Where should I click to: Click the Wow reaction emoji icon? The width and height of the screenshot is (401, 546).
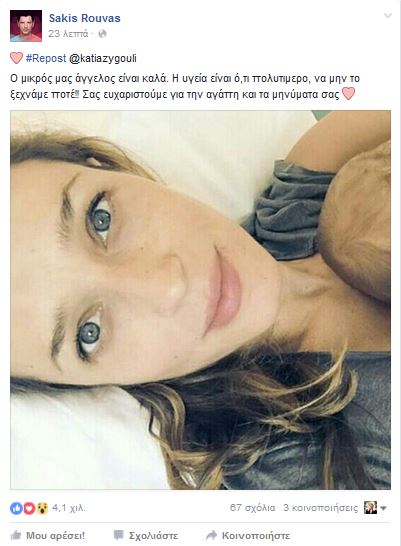pos(42,509)
